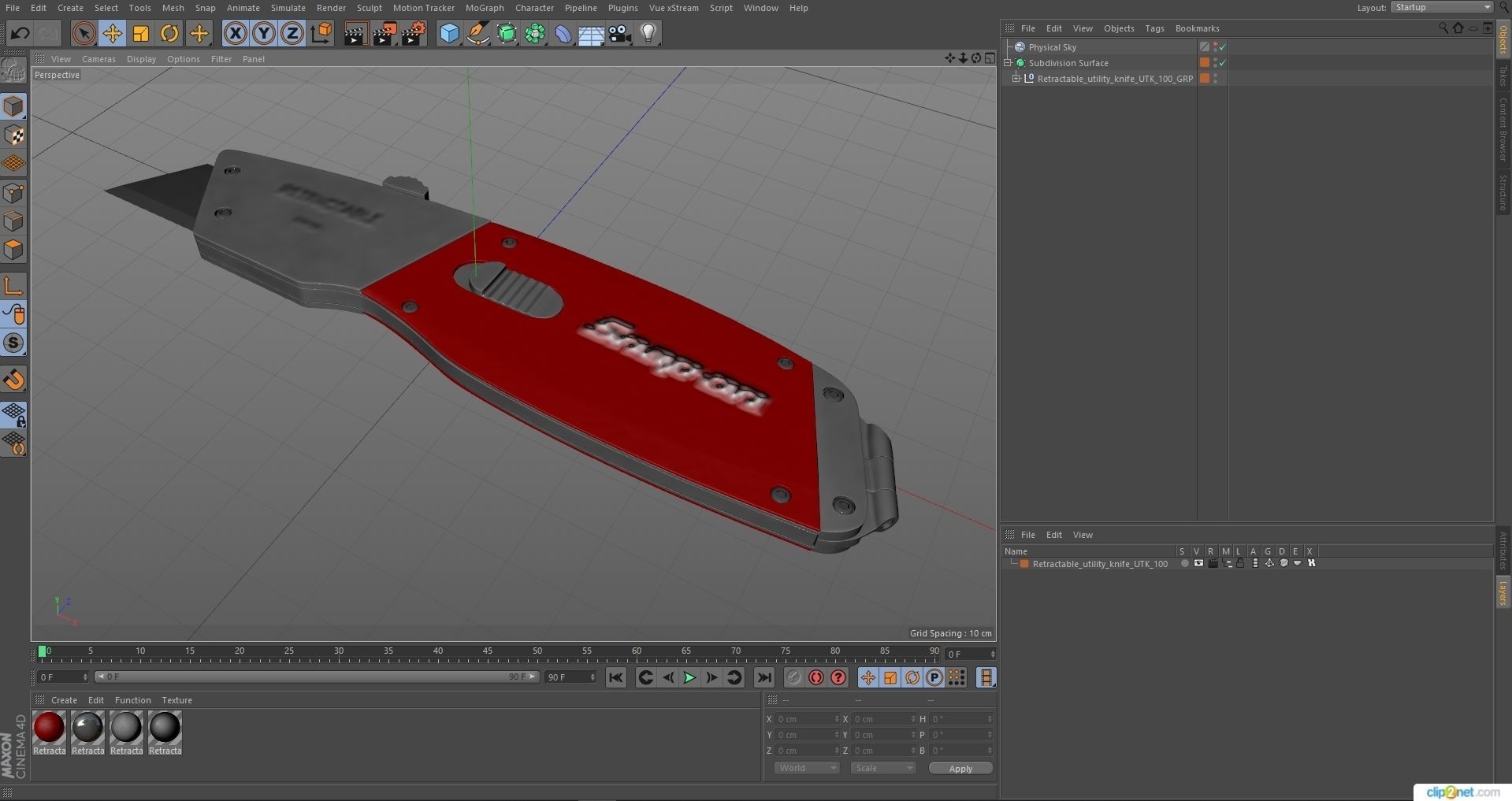The image size is (1512, 801).
Task: Toggle layer lock icon for knife layer
Action: [x=1240, y=564]
